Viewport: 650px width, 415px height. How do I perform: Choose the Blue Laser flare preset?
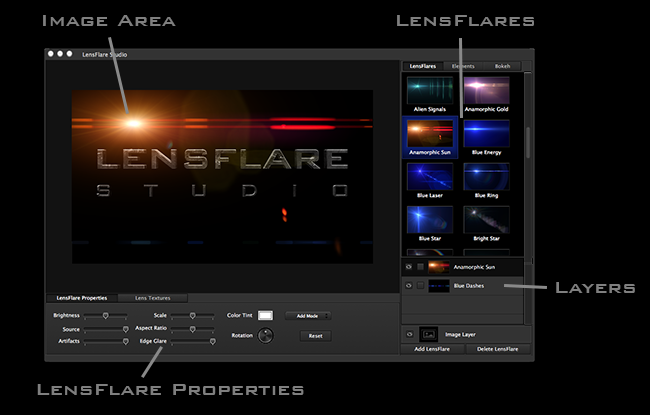point(430,177)
